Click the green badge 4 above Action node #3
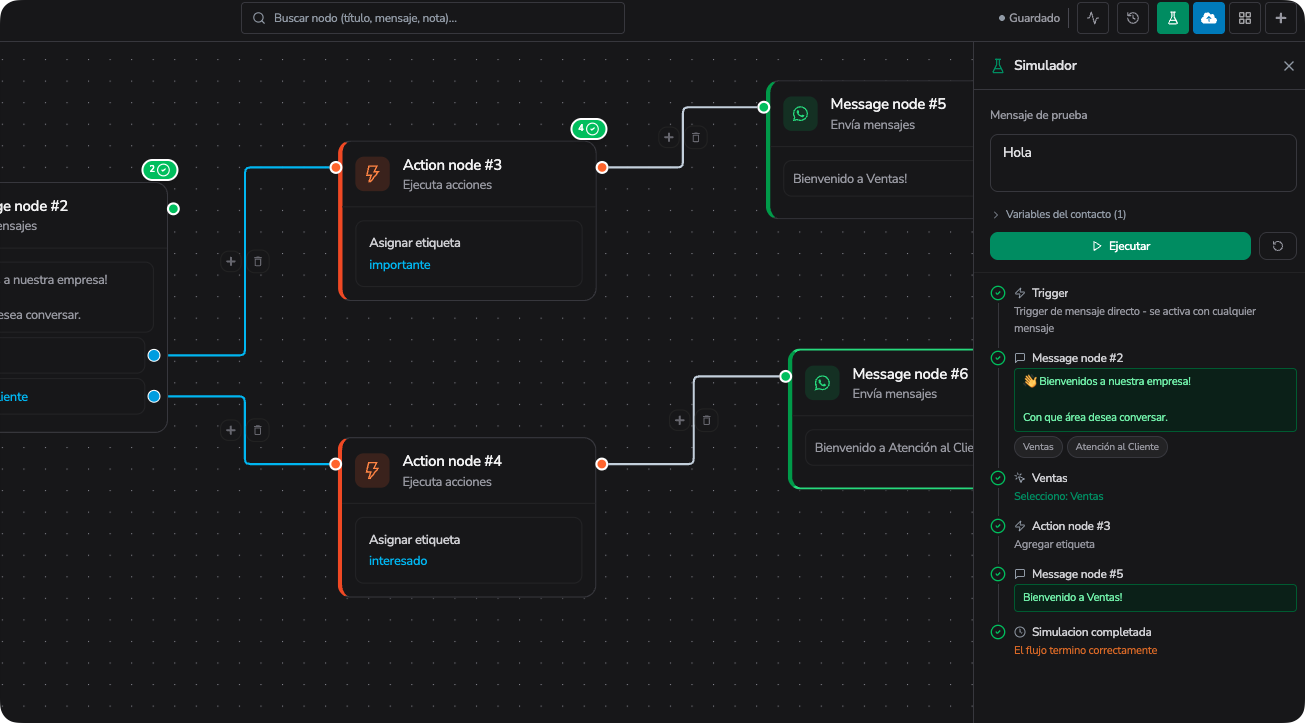1305x723 pixels. coord(589,129)
